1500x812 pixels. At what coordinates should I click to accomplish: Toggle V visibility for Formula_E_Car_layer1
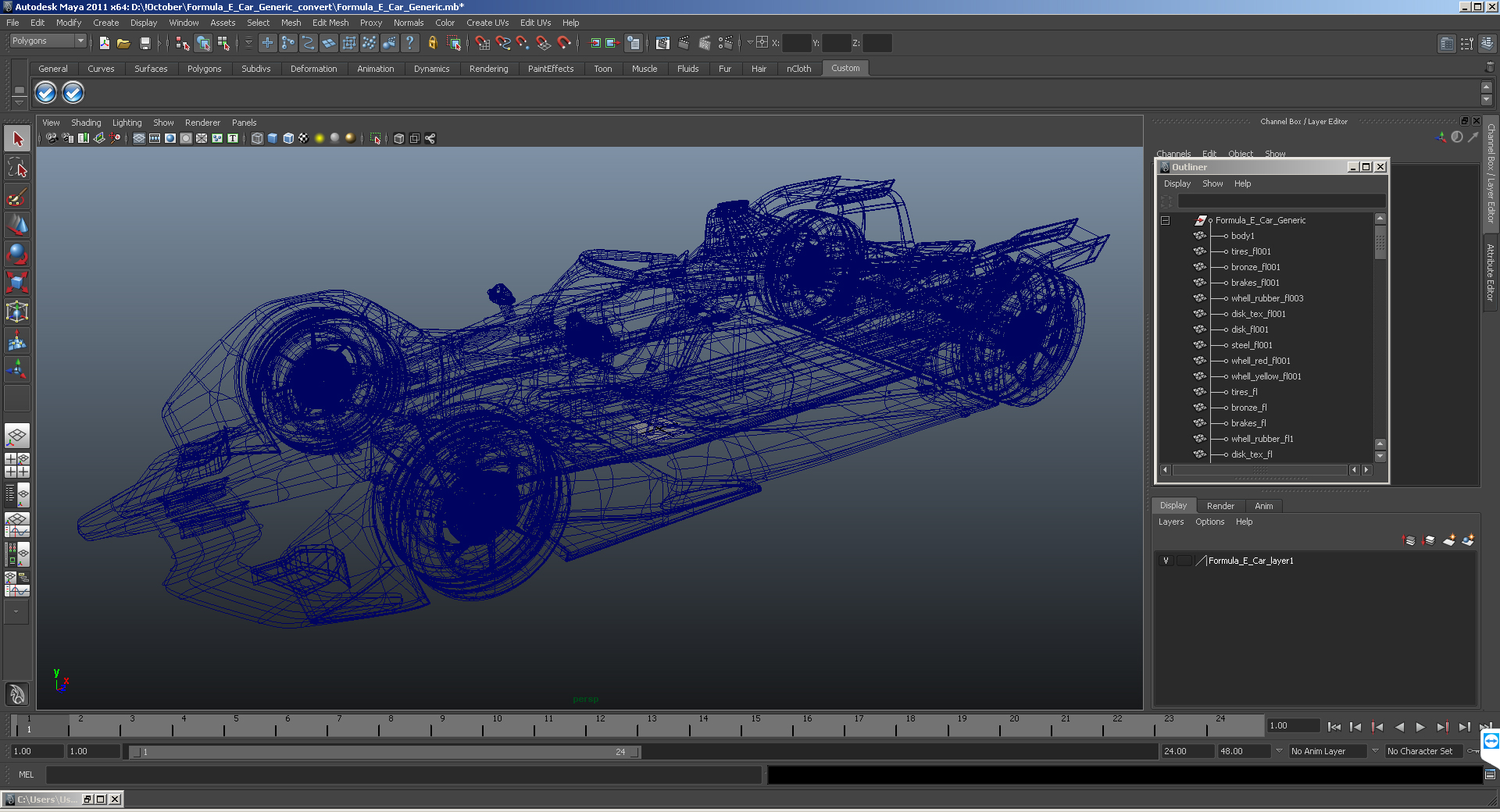click(x=1166, y=561)
